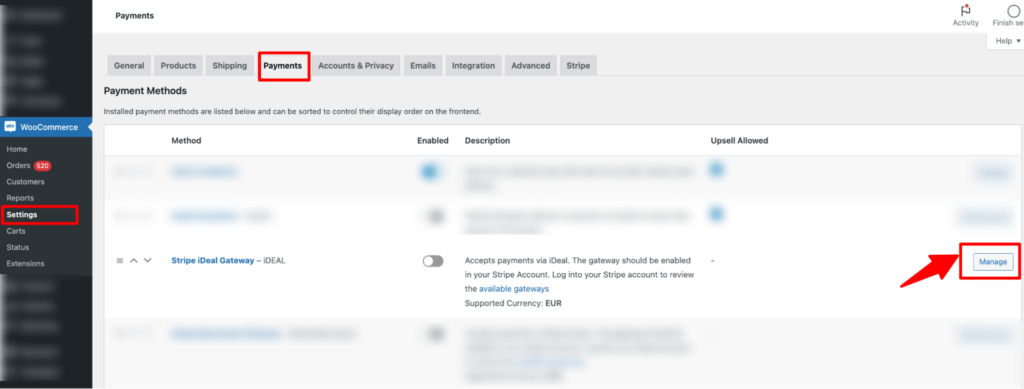Enable the Stripe iDeal Gateway toggle
This screenshot has width=1024, height=389.
pos(433,261)
